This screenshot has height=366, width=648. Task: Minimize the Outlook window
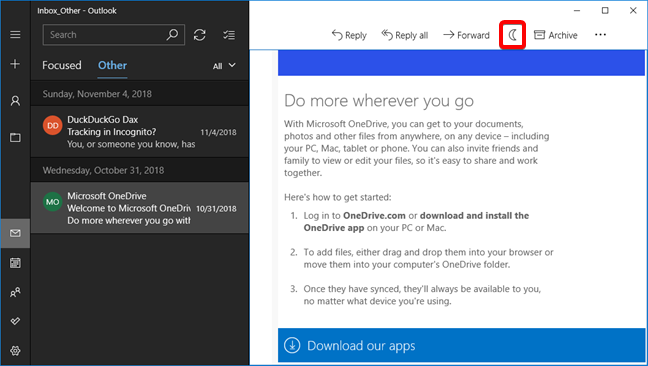[x=577, y=11]
